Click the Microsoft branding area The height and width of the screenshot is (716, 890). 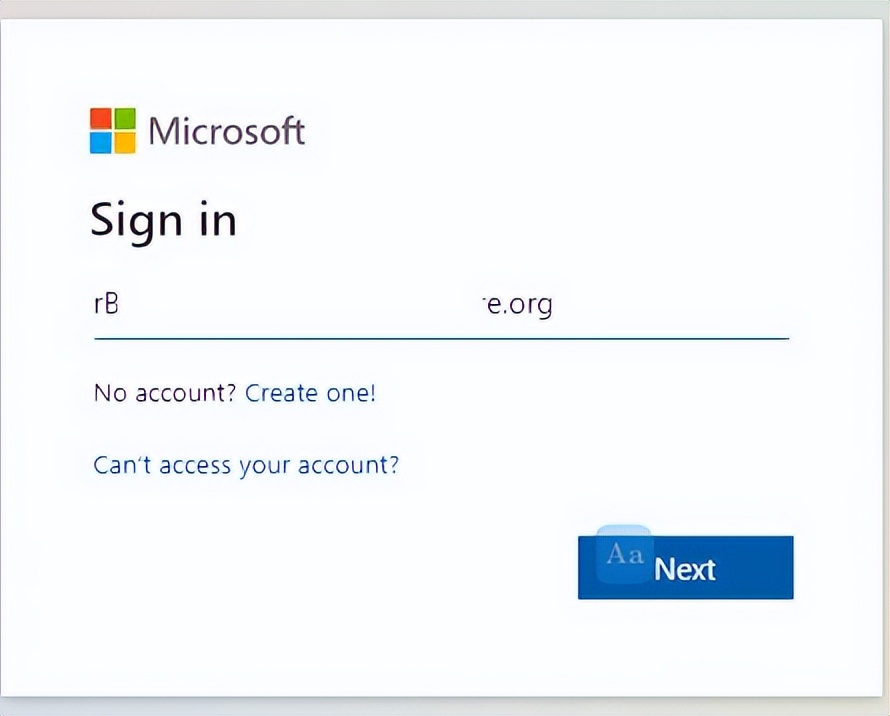click(198, 130)
